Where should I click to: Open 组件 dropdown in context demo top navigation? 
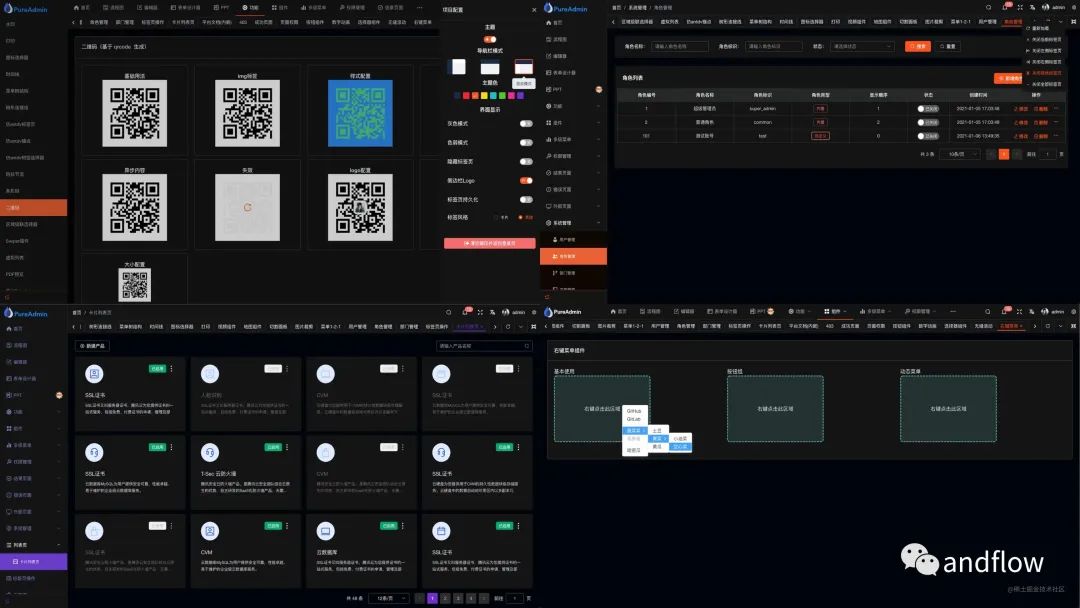835,312
